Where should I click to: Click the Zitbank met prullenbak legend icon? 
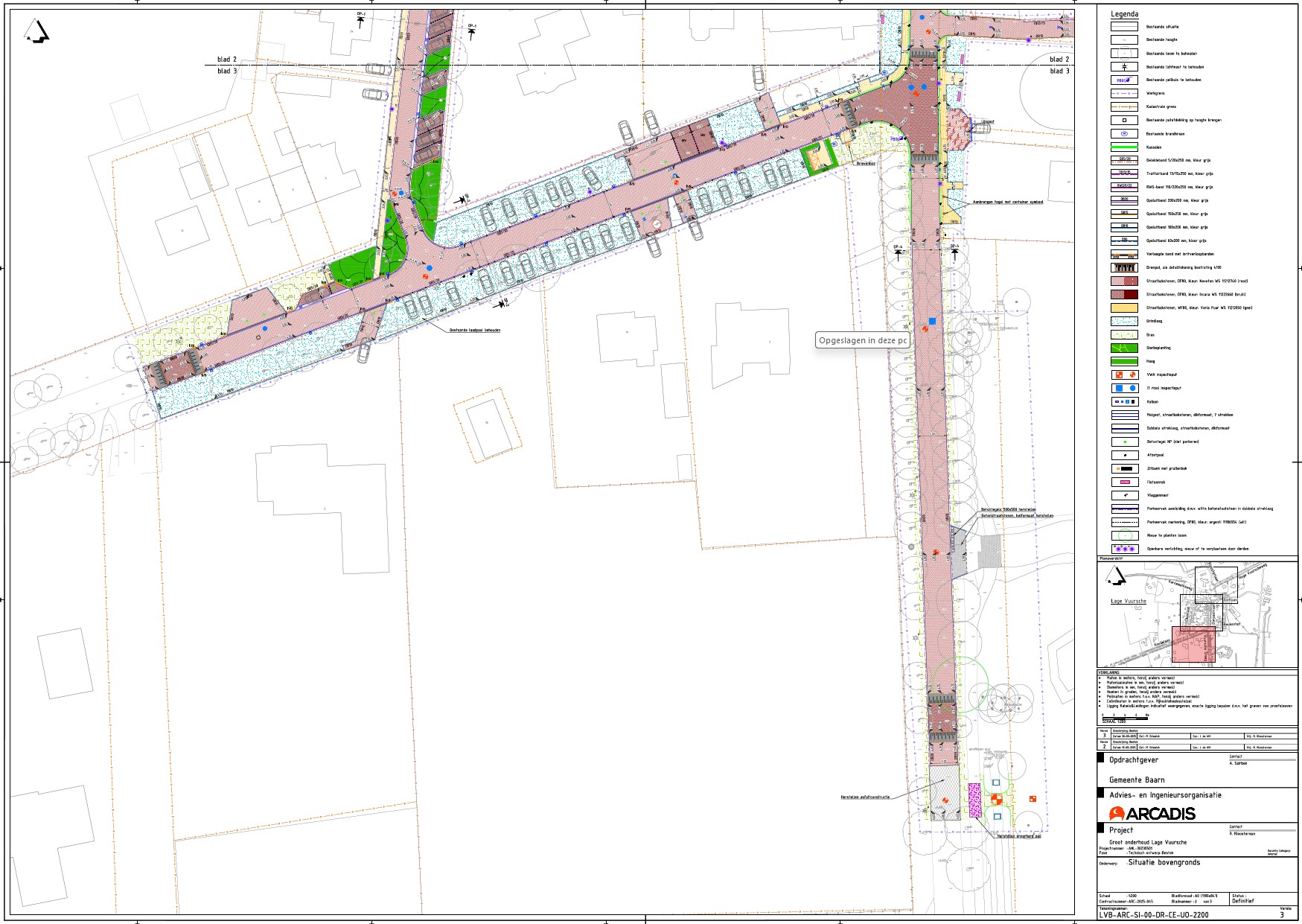pos(1124,469)
